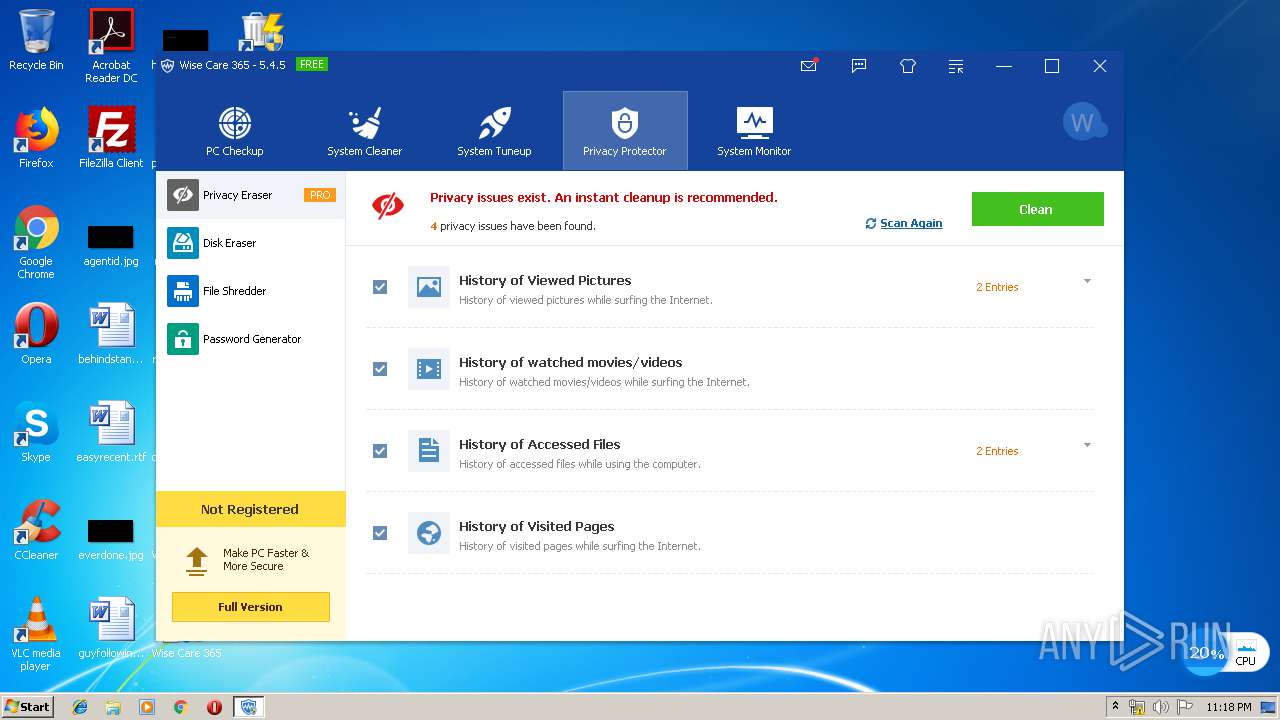Click the green FREE badge
This screenshot has width=1280, height=720.
[312, 64]
